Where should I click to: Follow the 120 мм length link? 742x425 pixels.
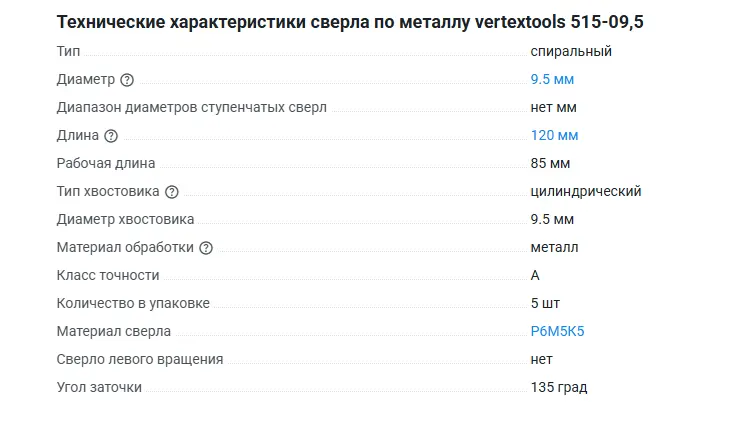554,135
